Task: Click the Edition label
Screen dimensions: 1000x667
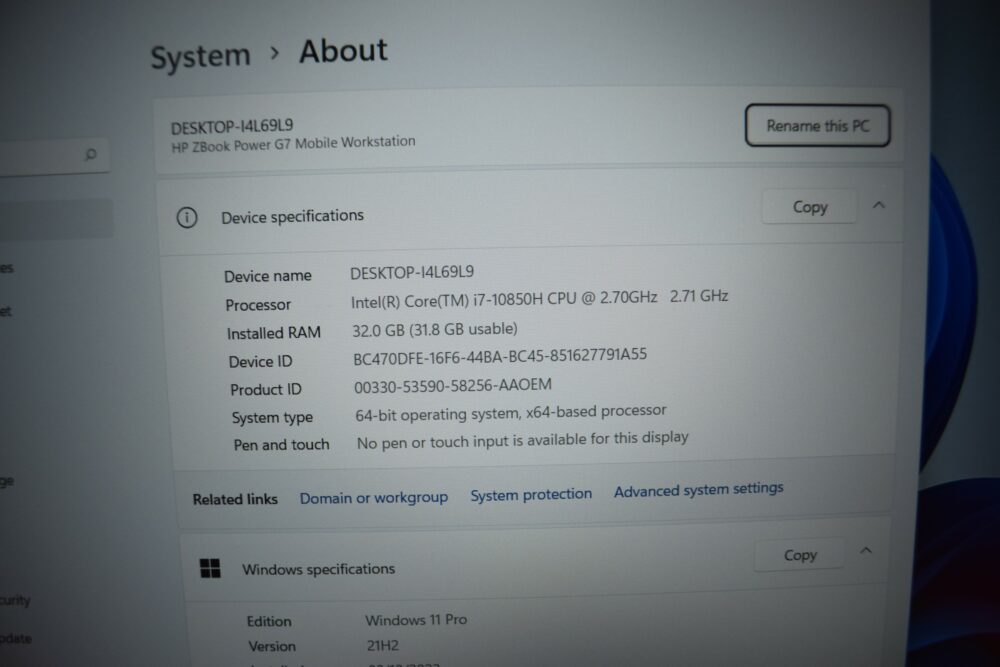Action: click(269, 621)
